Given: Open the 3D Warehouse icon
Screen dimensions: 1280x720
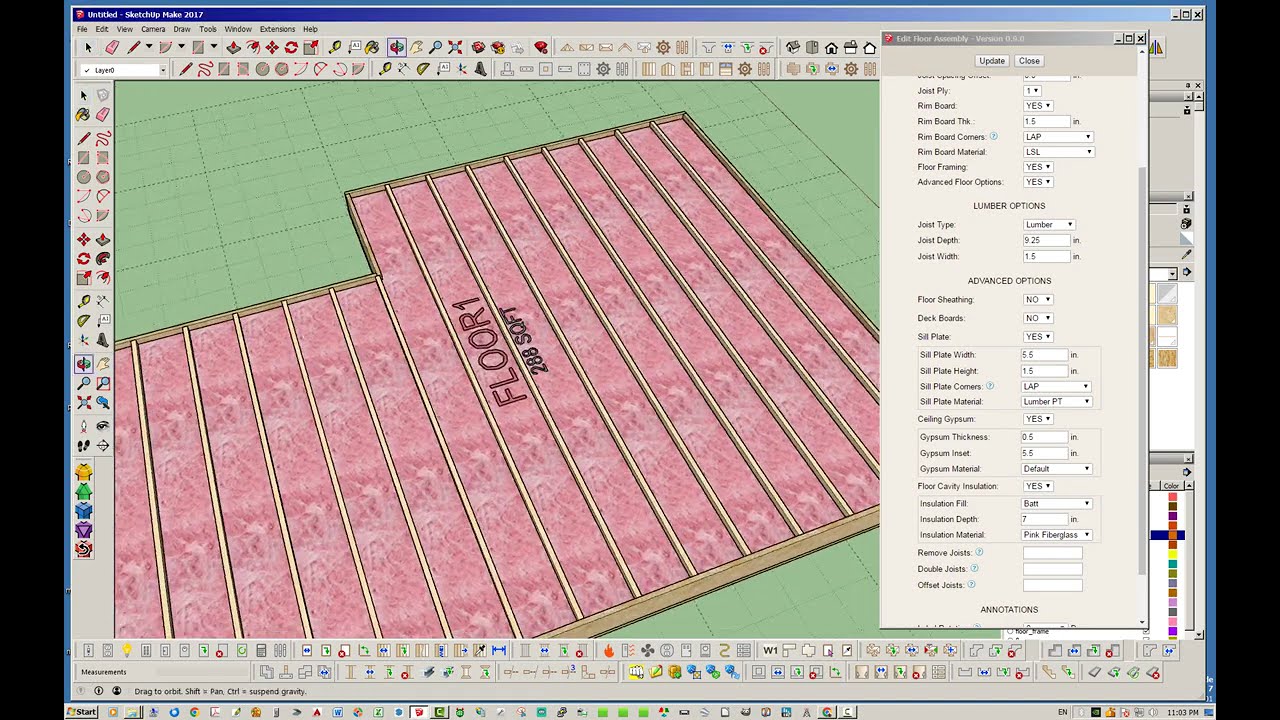Looking at the screenshot, I should (x=479, y=47).
